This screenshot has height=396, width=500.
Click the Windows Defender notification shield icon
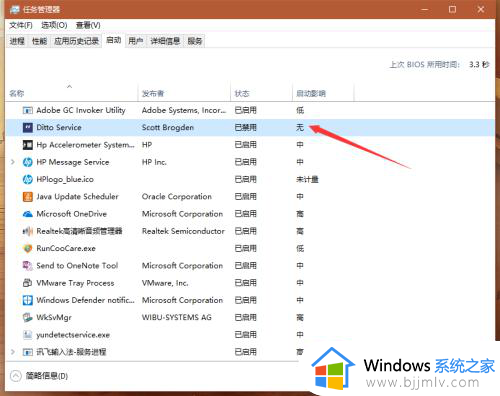pyautogui.click(x=27, y=300)
